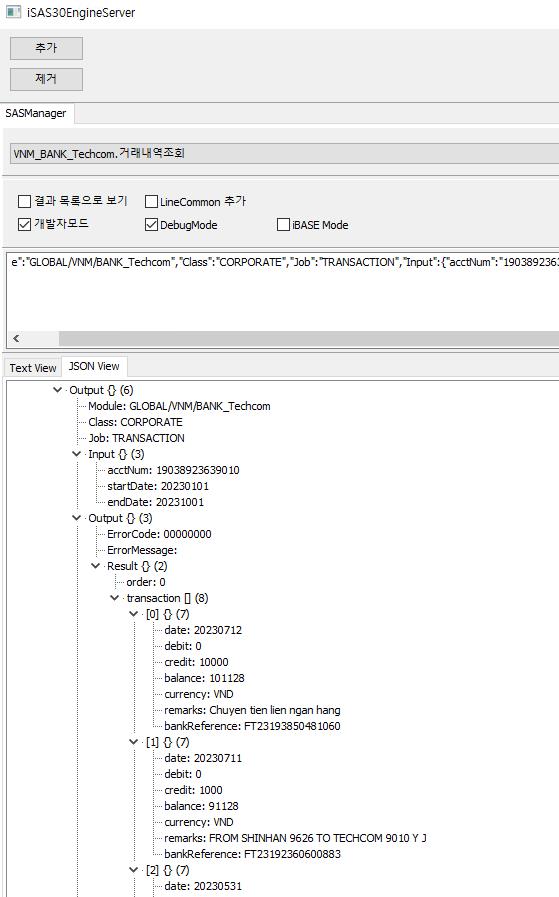Select the order: 0 row

click(x=146, y=582)
